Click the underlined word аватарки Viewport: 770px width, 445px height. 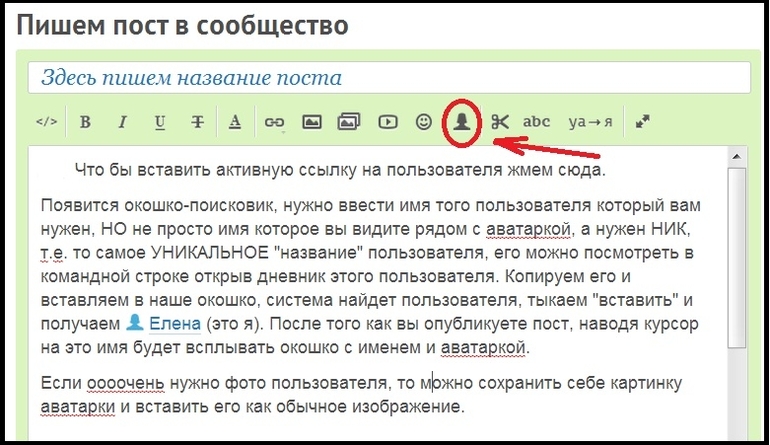click(78, 407)
